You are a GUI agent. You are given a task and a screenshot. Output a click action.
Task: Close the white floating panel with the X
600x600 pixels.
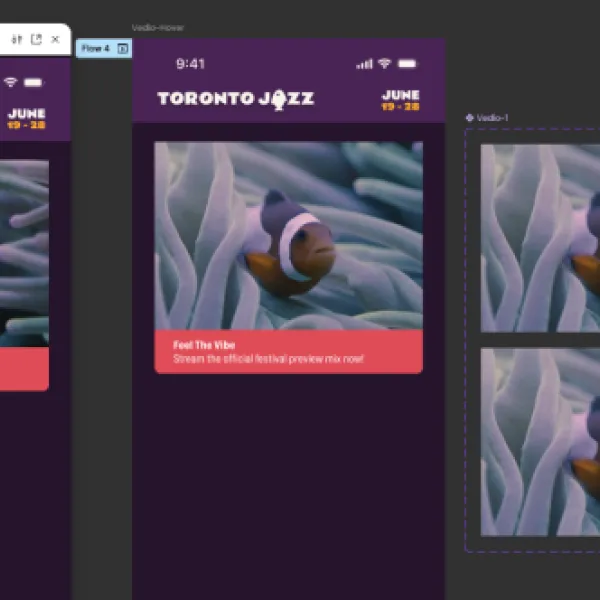pyautogui.click(x=55, y=39)
